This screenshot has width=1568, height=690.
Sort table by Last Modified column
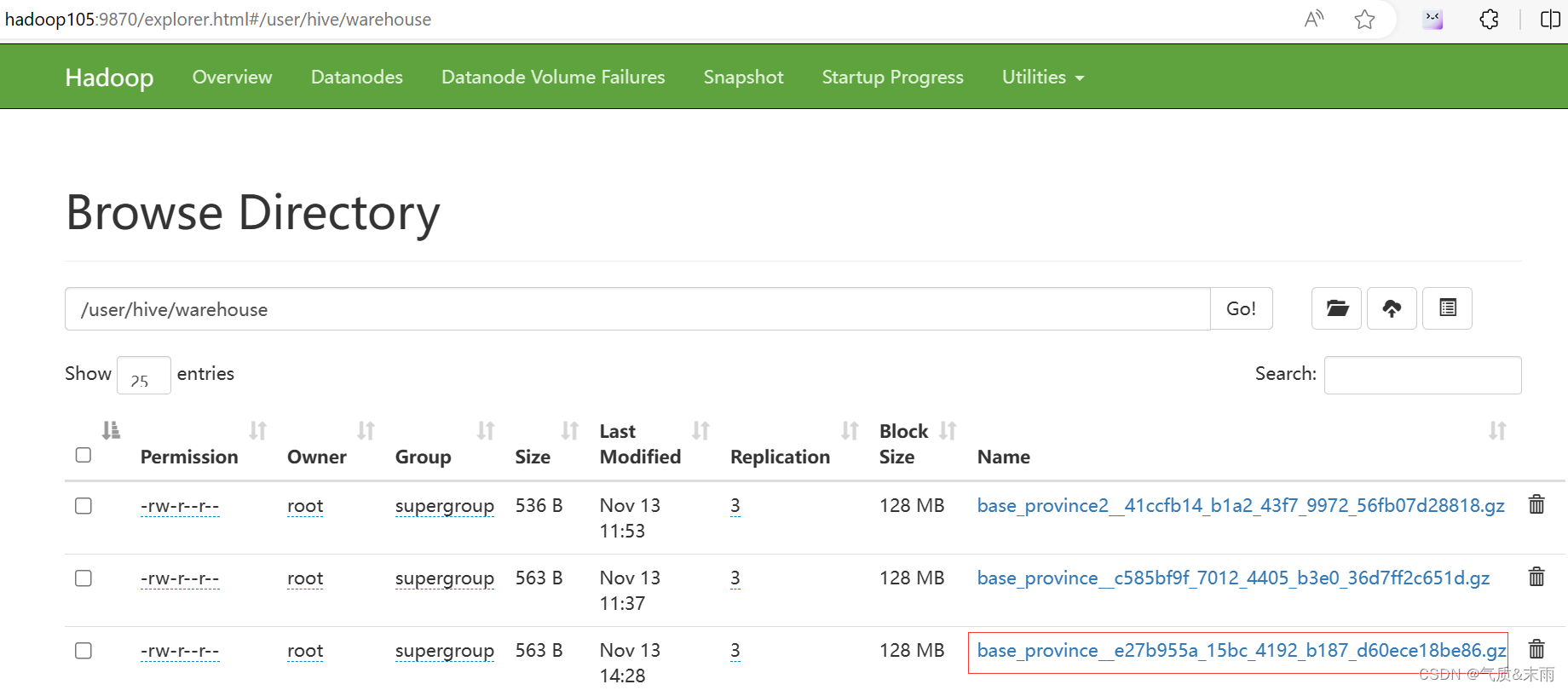[700, 430]
